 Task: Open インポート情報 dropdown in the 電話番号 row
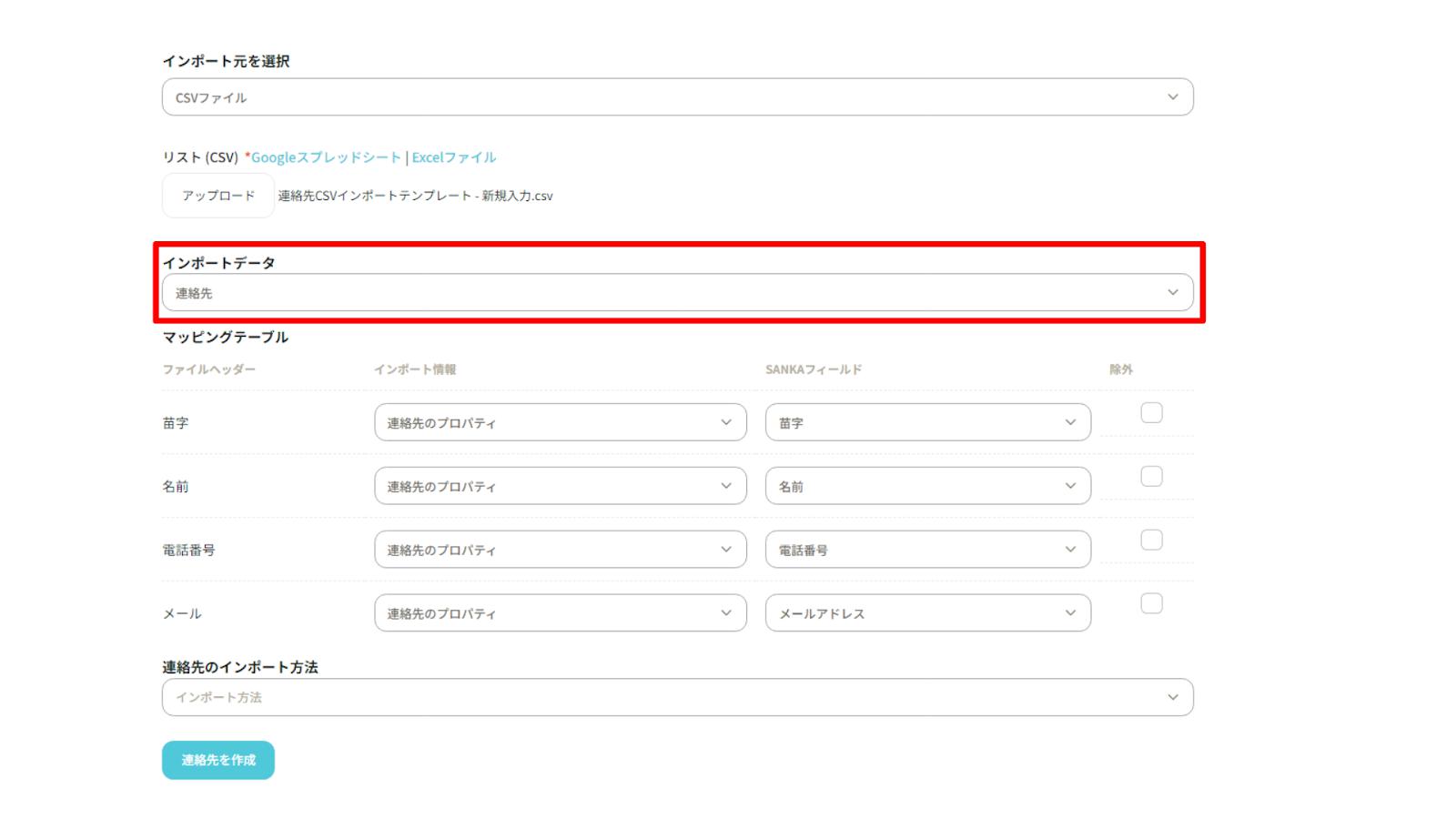pos(561,550)
